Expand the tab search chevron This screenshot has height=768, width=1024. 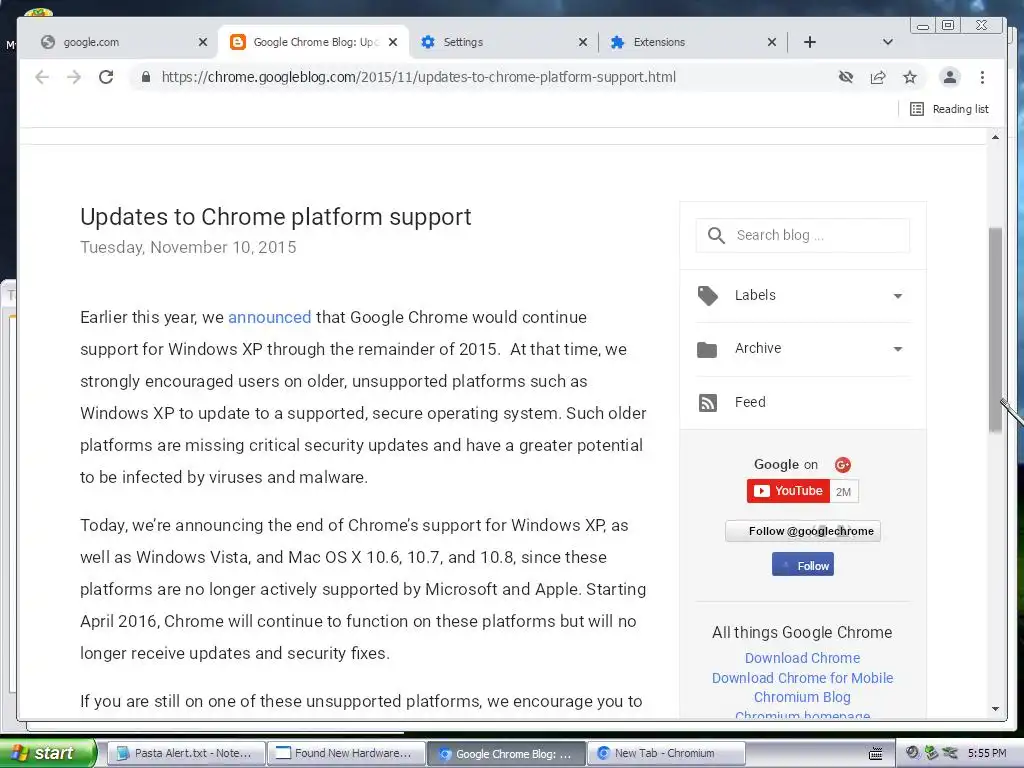[x=888, y=42]
